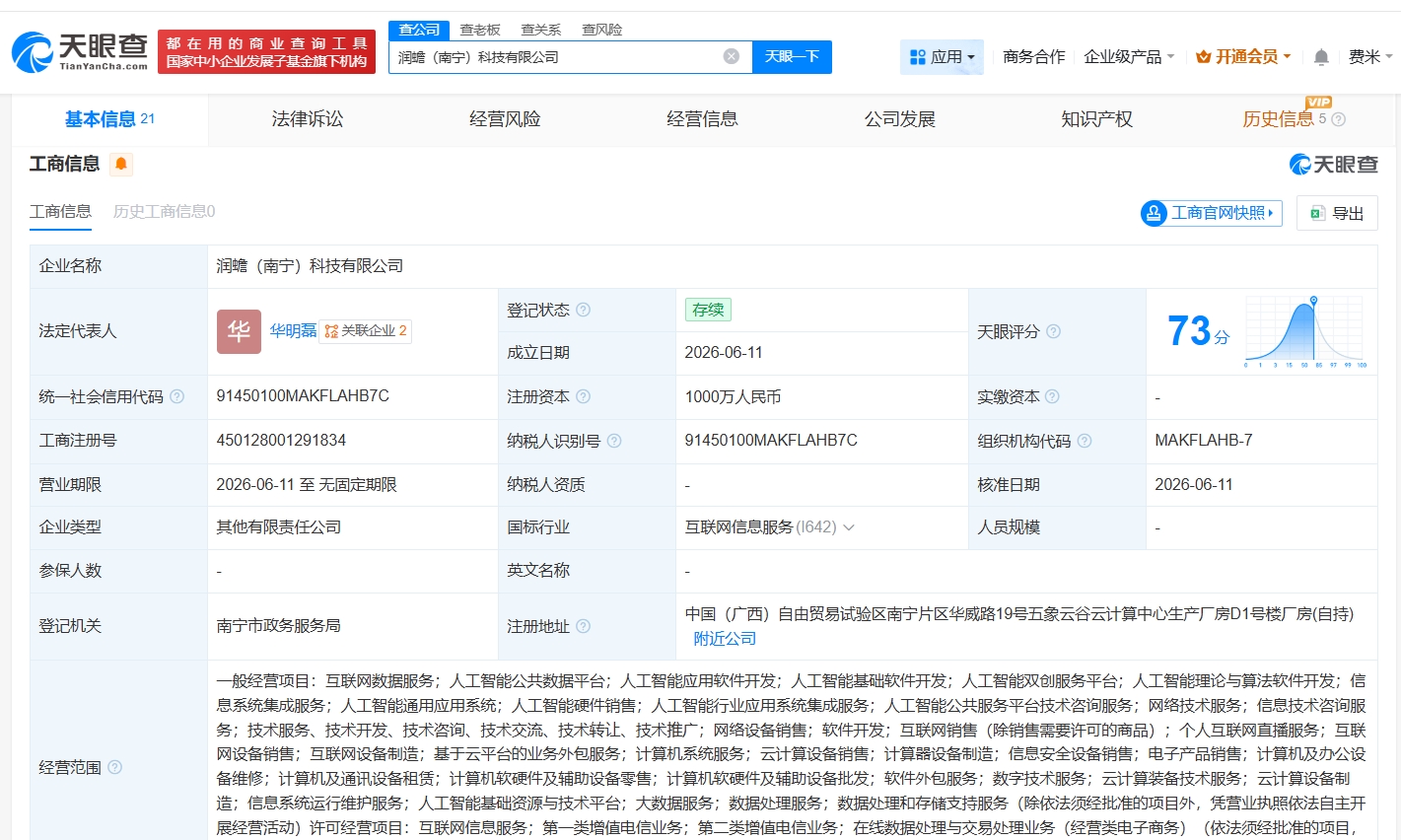Screen dimensions: 1401x840
Task: Click the orange alert bell beside 工商信息 heading
Action: (121, 164)
